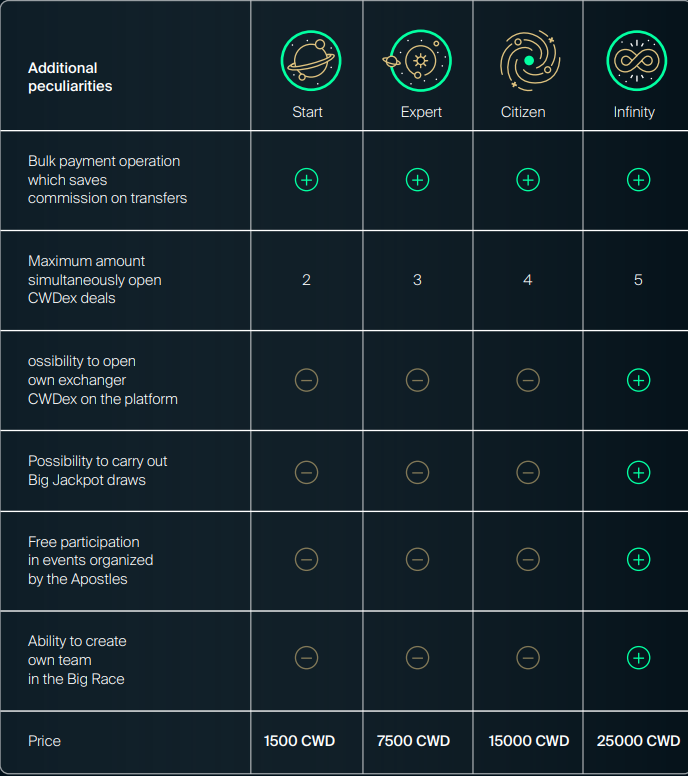Click Infinity plus icon for own exchanger
This screenshot has height=776, width=688.
click(639, 380)
